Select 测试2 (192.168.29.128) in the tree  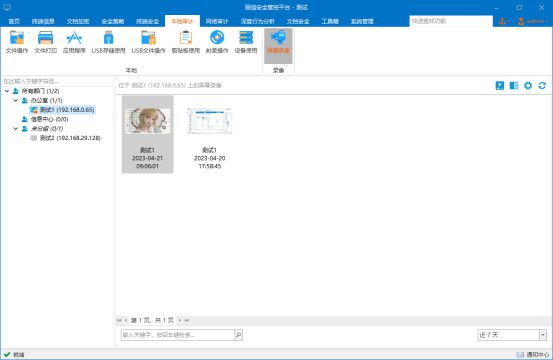coord(70,138)
